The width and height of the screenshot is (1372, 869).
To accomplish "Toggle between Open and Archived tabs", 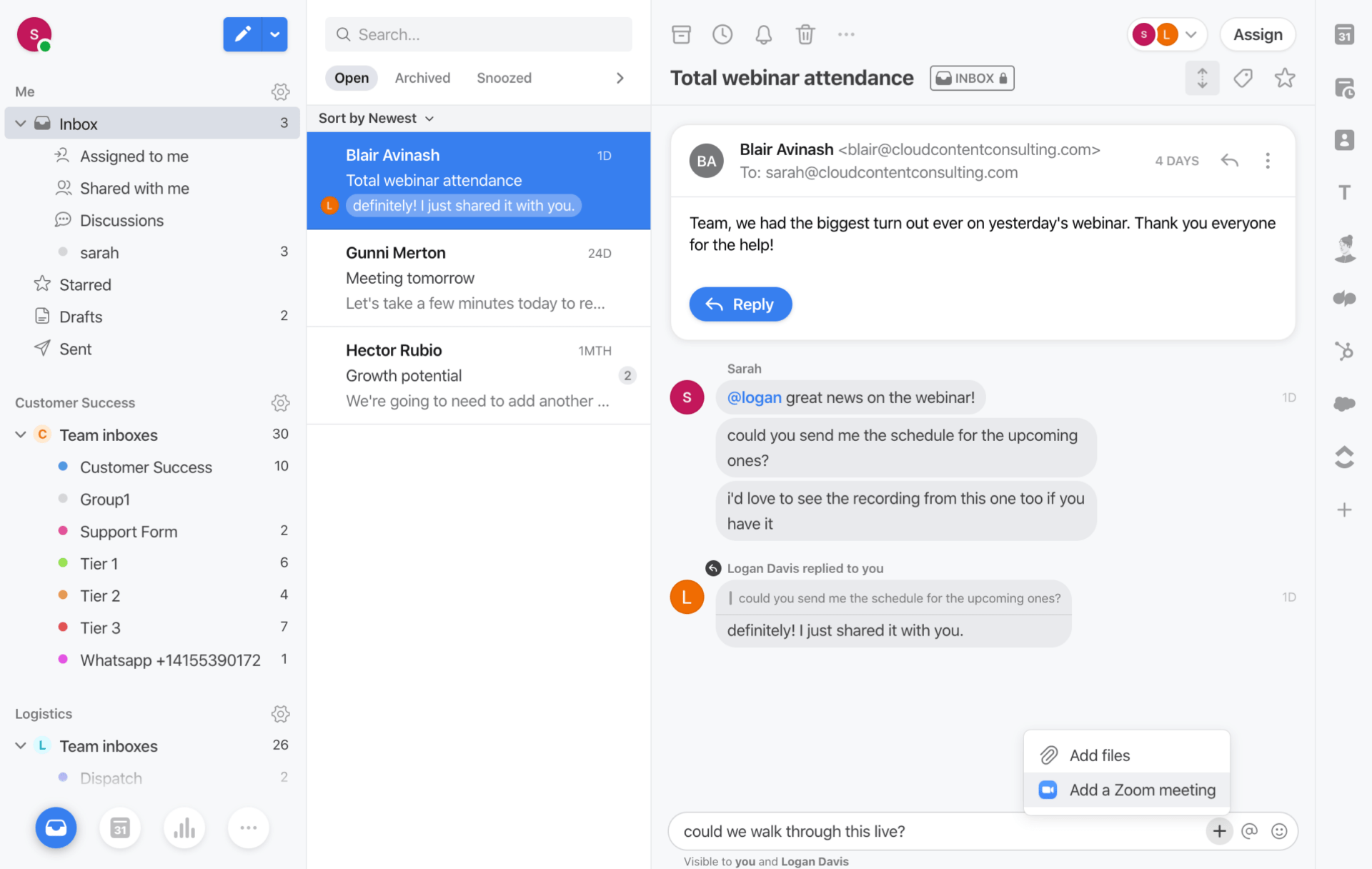I will pyautogui.click(x=423, y=78).
